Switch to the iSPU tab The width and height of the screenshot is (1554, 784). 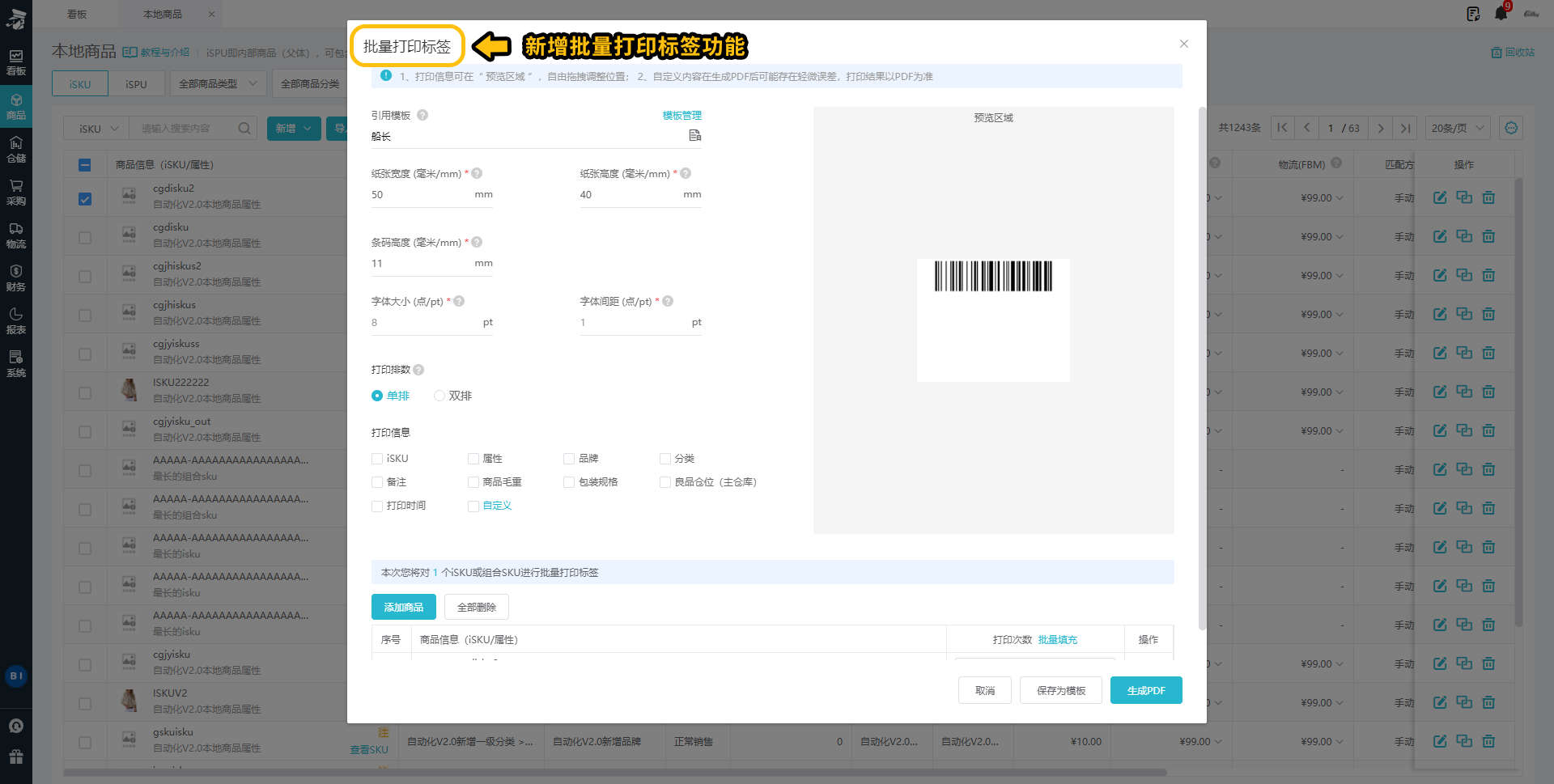(136, 83)
